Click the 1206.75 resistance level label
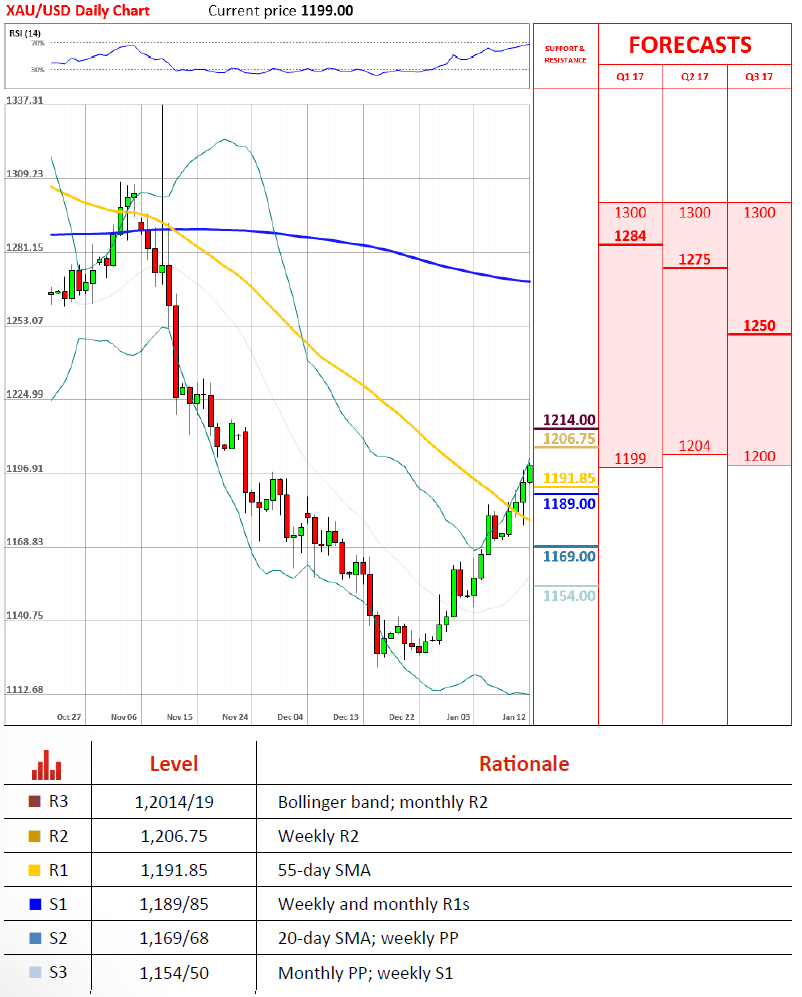Screen dimensions: 802x997 pos(569,439)
